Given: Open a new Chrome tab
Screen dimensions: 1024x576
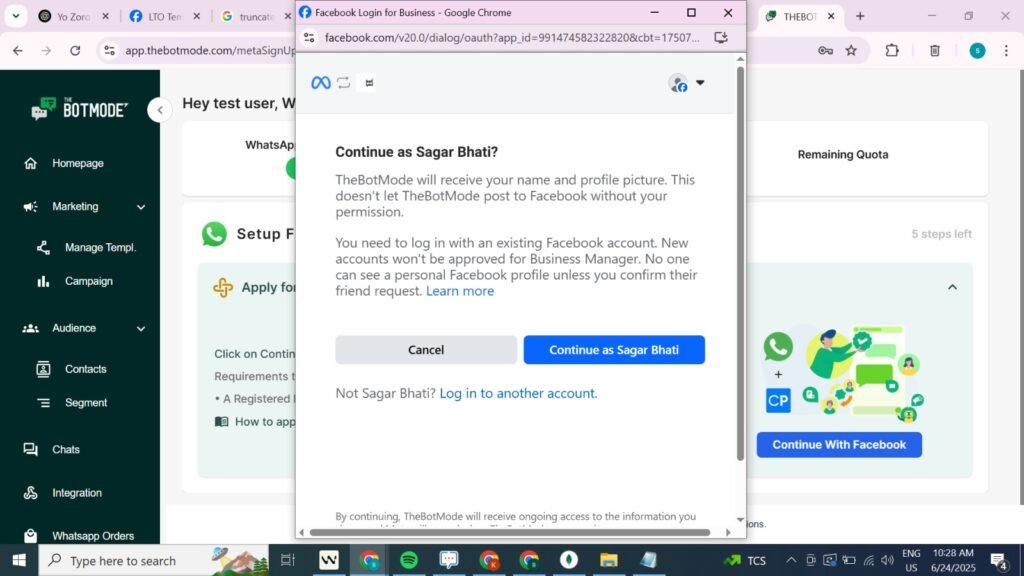Looking at the screenshot, I should coord(860,16).
